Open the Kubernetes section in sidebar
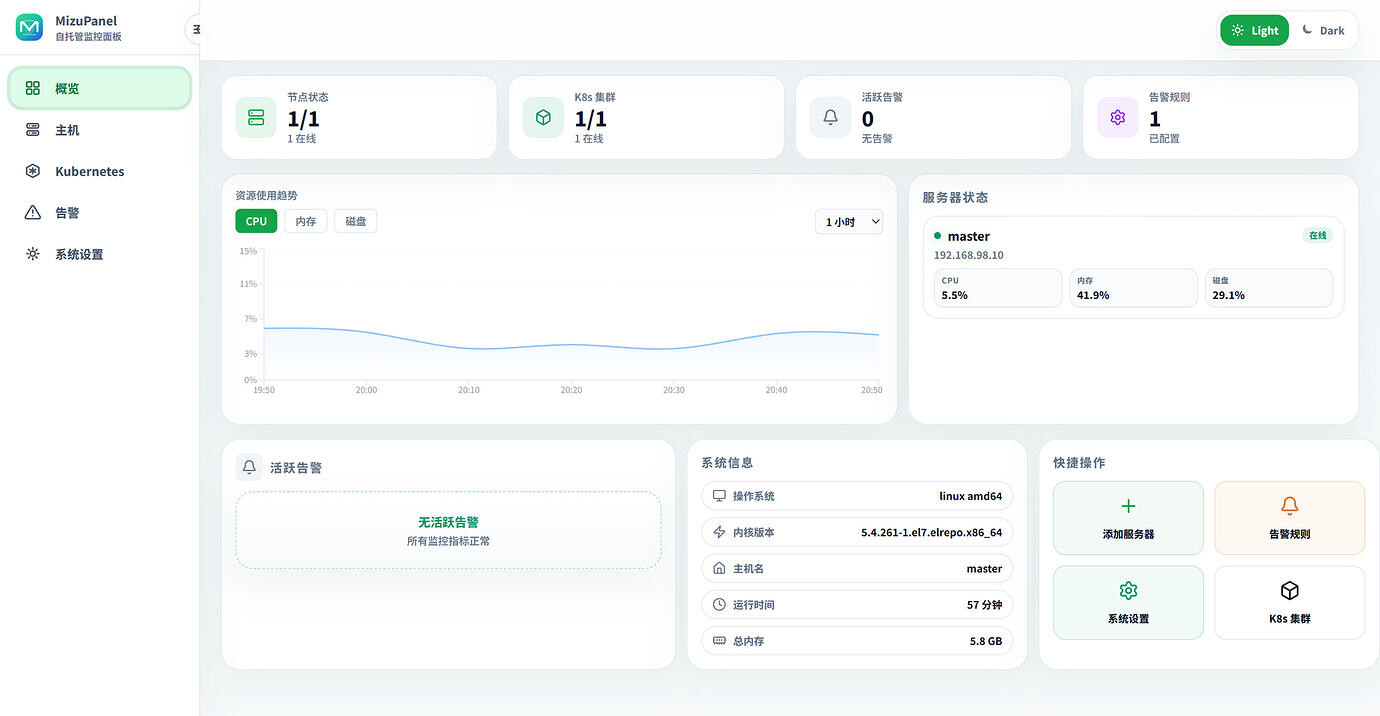Viewport: 1380px width, 716px height. point(99,171)
